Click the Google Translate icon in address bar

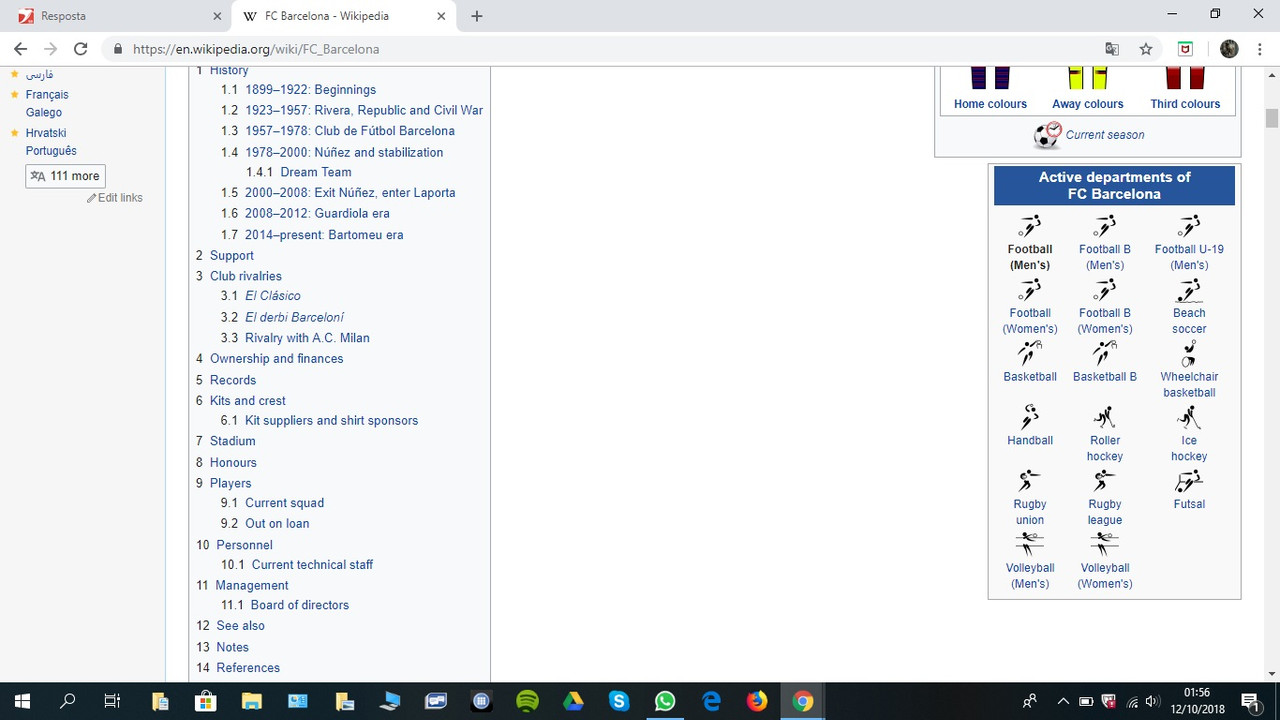click(x=1112, y=49)
